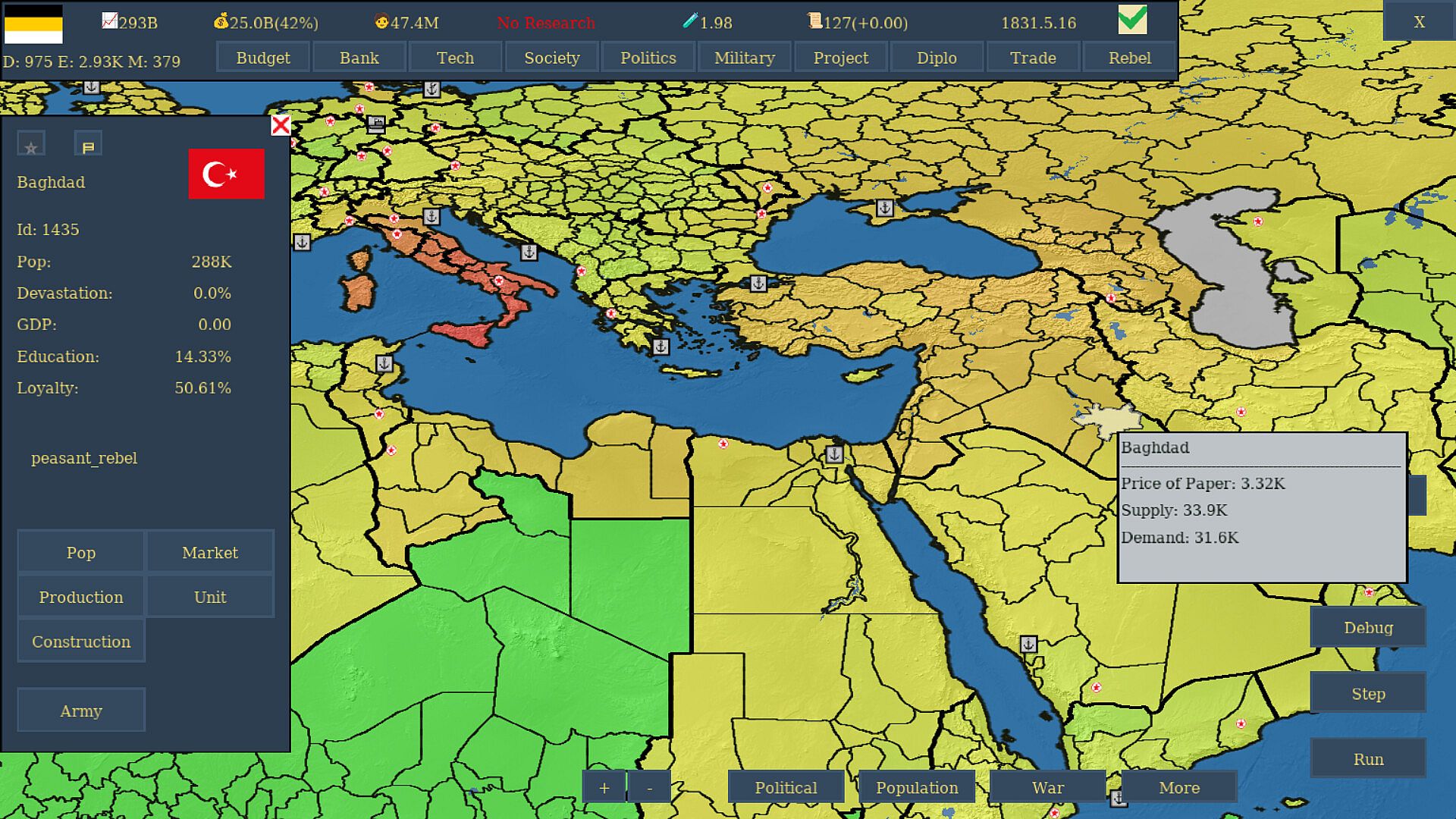Click the GDP chart icon in top bar
Image resolution: width=1456 pixels, height=819 pixels.
pos(109,21)
